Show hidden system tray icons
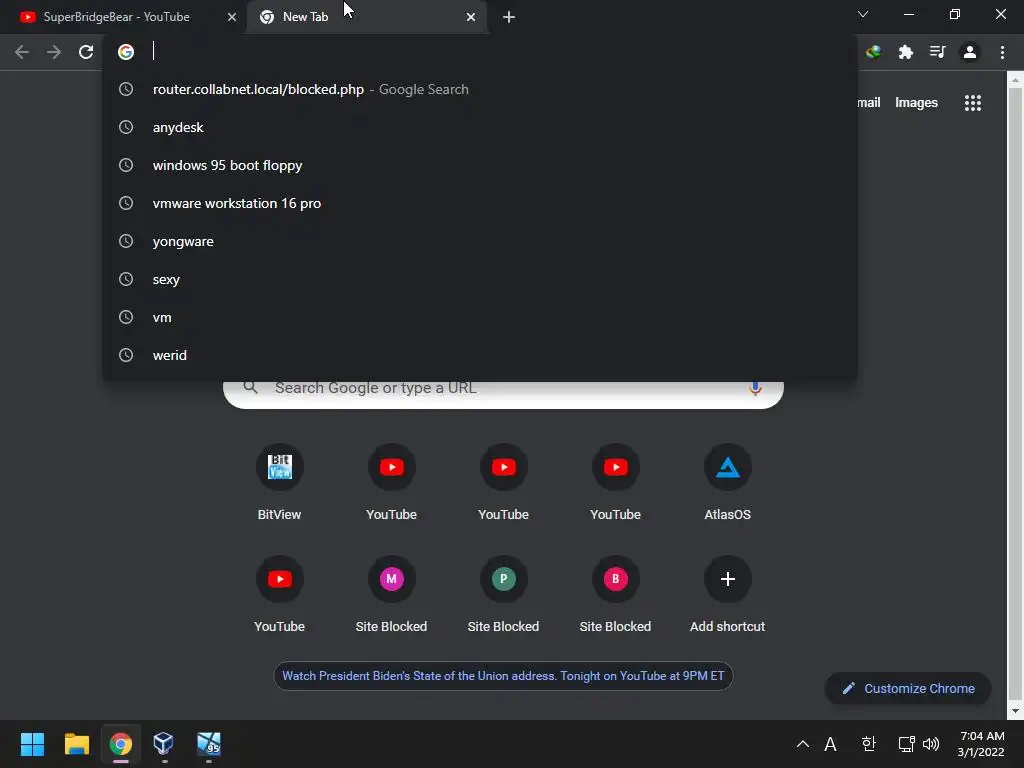Image resolution: width=1024 pixels, height=768 pixels. [803, 744]
